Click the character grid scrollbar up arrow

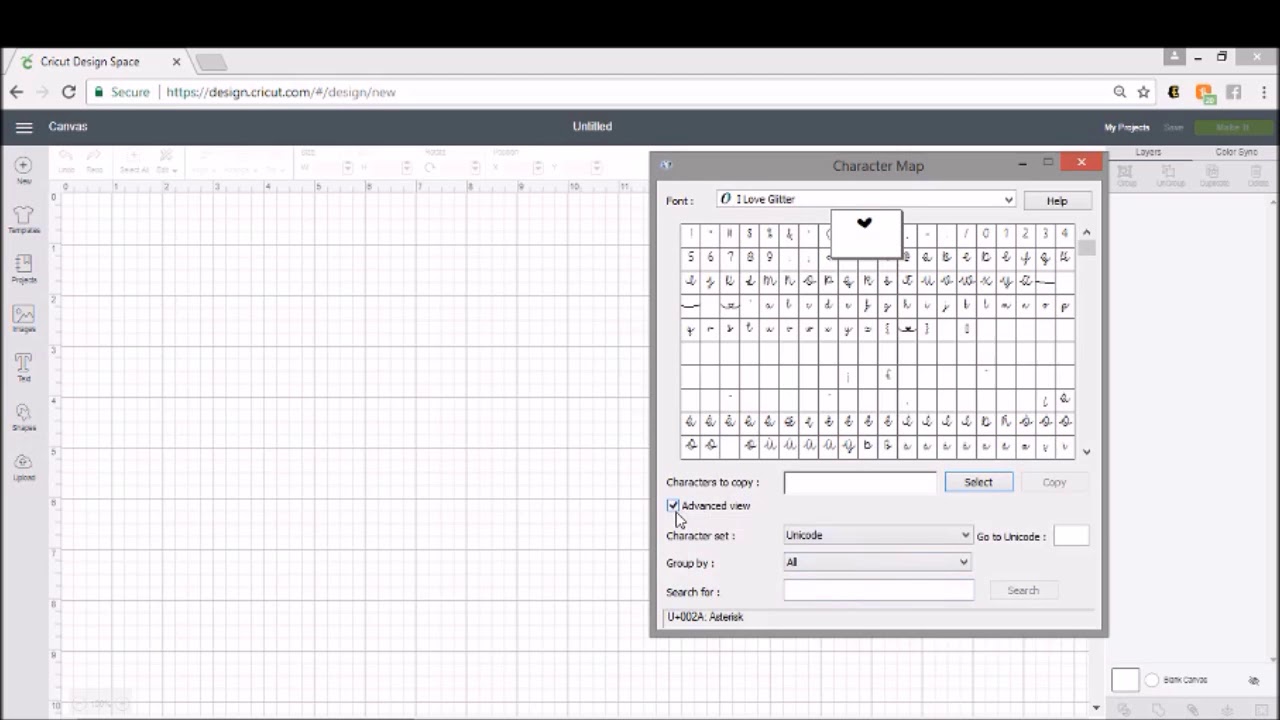1087,233
